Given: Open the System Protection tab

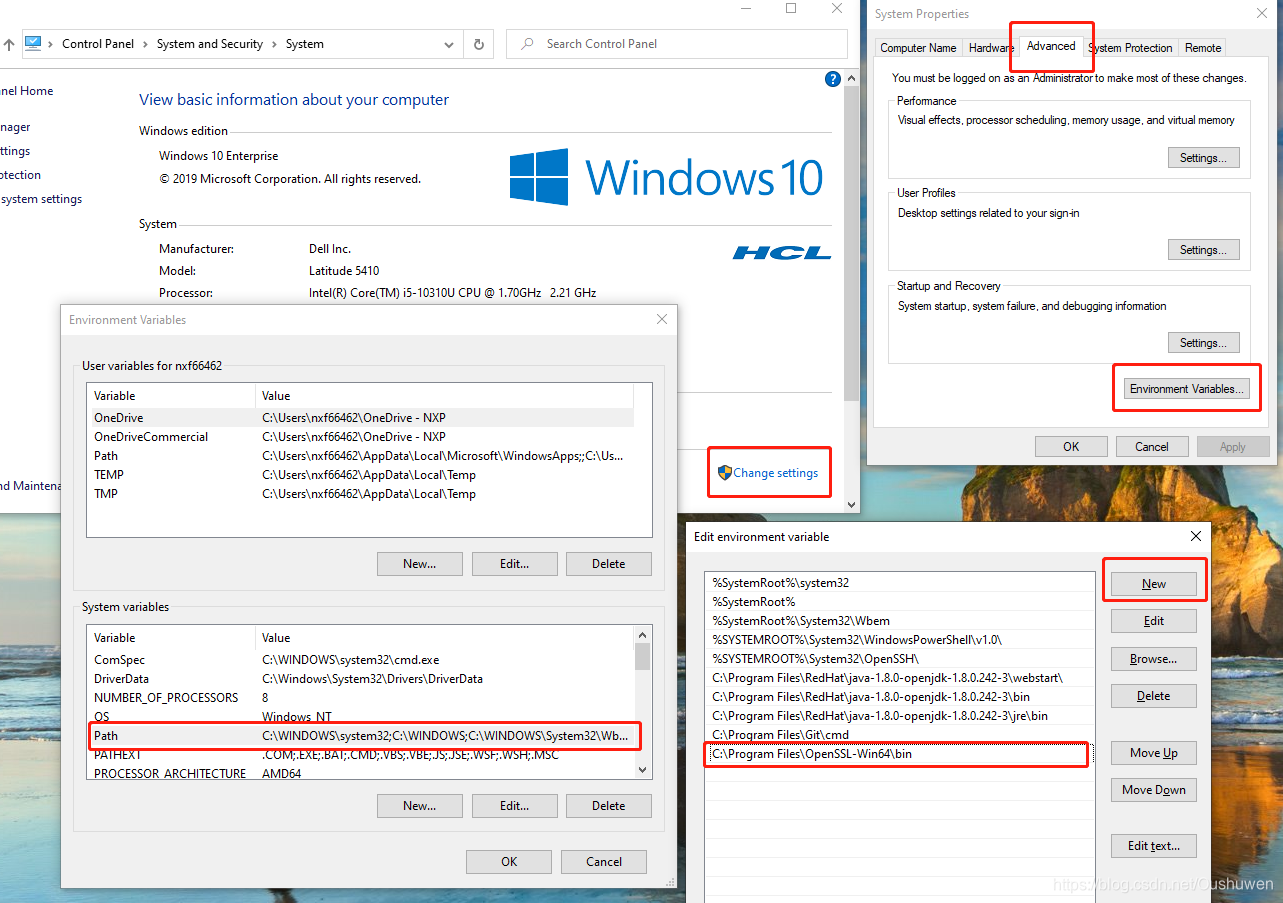Looking at the screenshot, I should (x=1130, y=48).
